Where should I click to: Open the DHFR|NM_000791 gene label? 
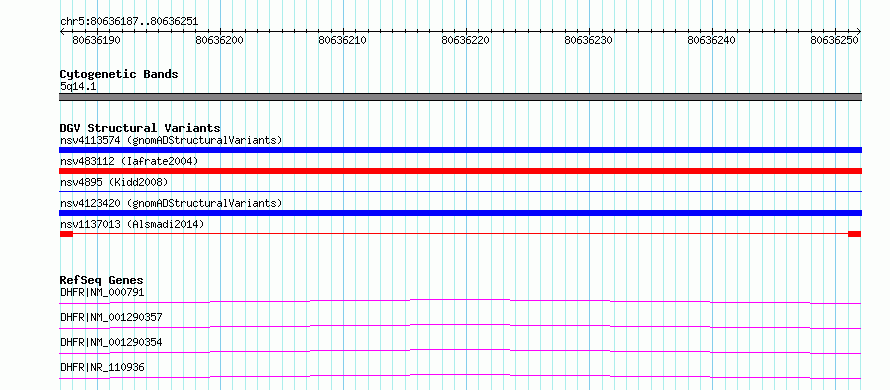[x=102, y=292]
